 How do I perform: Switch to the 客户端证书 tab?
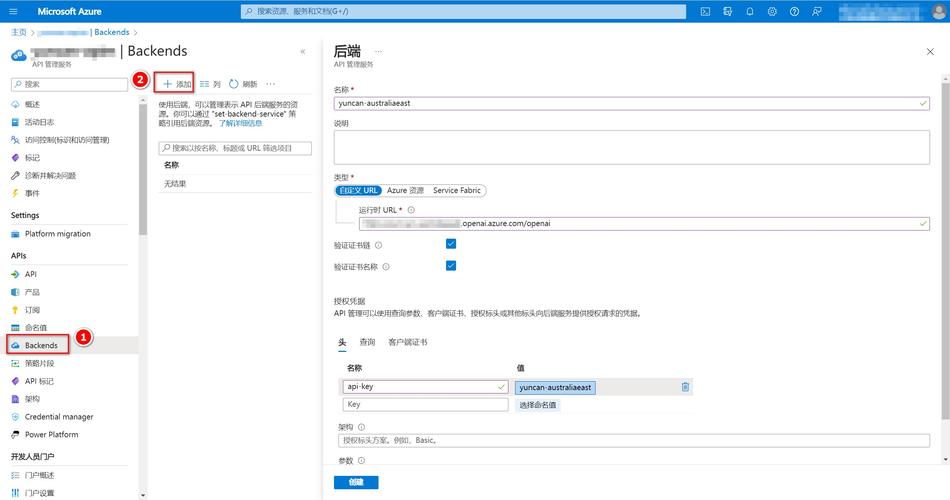tap(408, 342)
